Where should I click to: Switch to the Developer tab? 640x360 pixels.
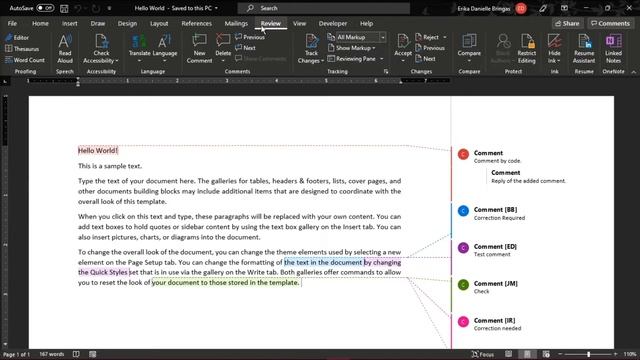[333, 23]
